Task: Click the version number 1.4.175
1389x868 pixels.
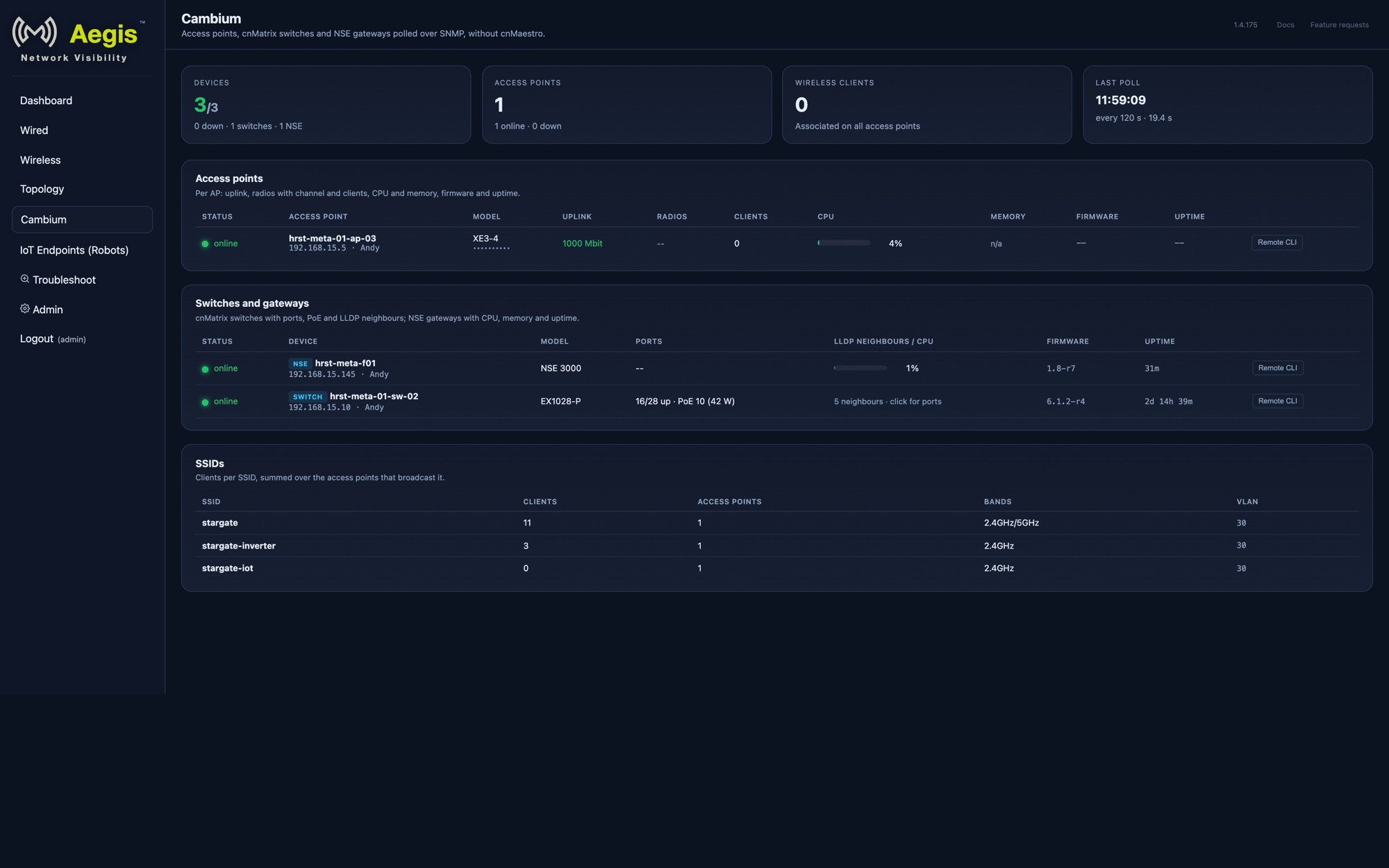Action: [x=1245, y=25]
